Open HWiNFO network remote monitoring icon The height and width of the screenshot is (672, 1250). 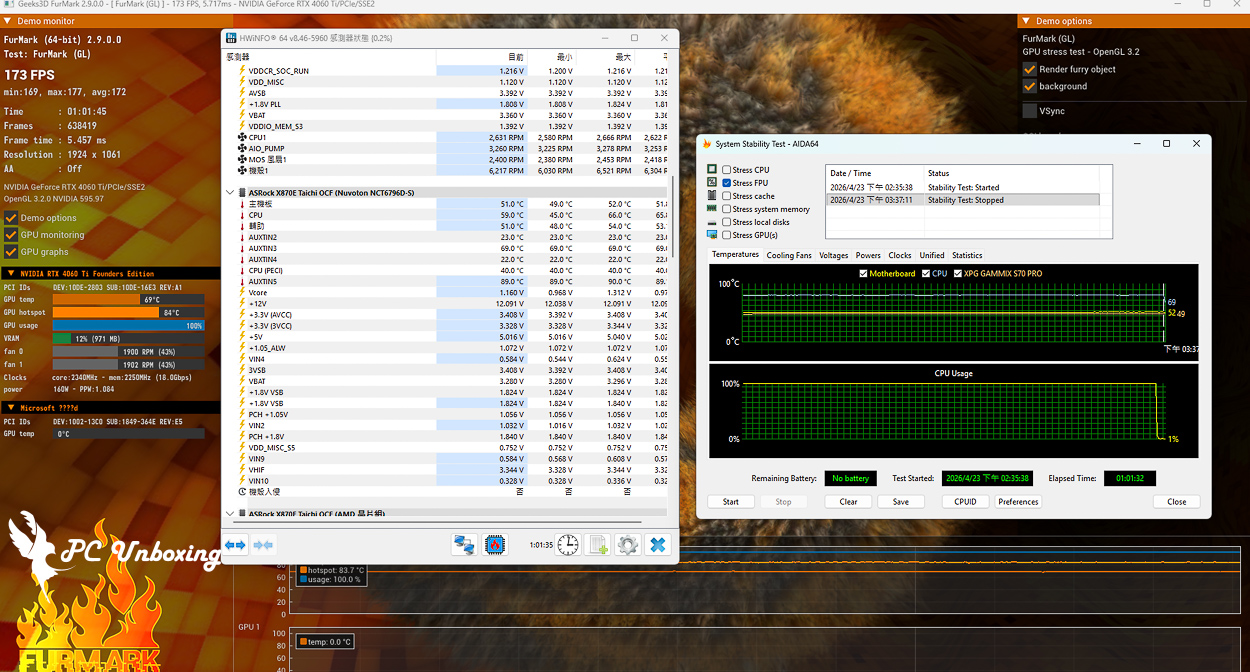pyautogui.click(x=464, y=545)
